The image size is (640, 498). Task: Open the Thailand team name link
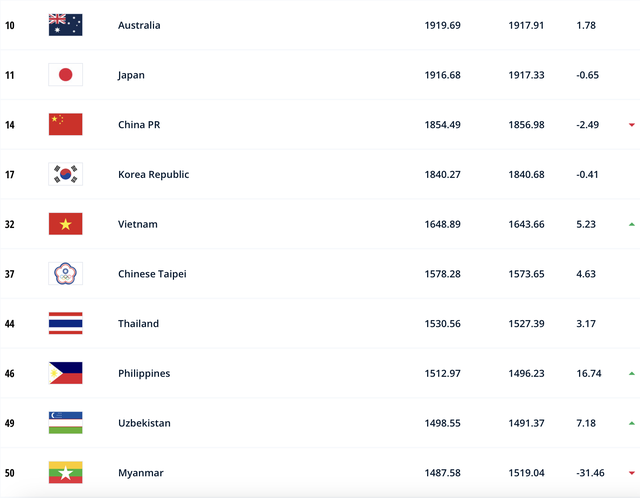[138, 324]
